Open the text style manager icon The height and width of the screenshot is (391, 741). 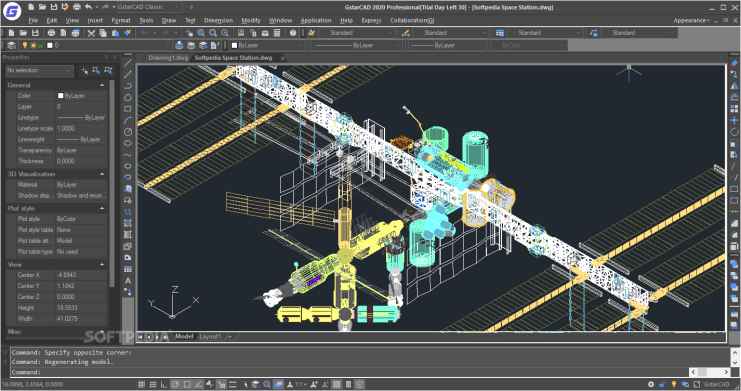311,33
